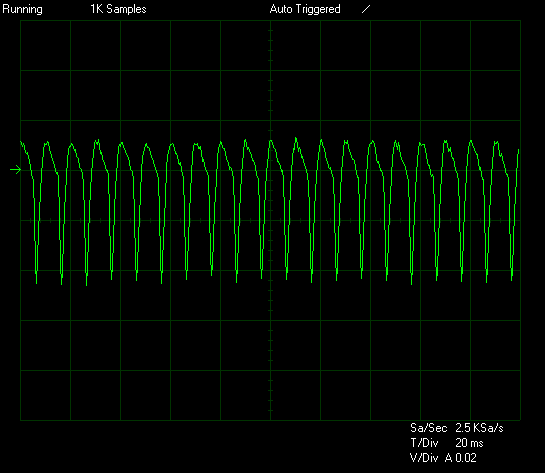Open the 1K Samples memory depth readout
The width and height of the screenshot is (545, 473).
coord(118,9)
